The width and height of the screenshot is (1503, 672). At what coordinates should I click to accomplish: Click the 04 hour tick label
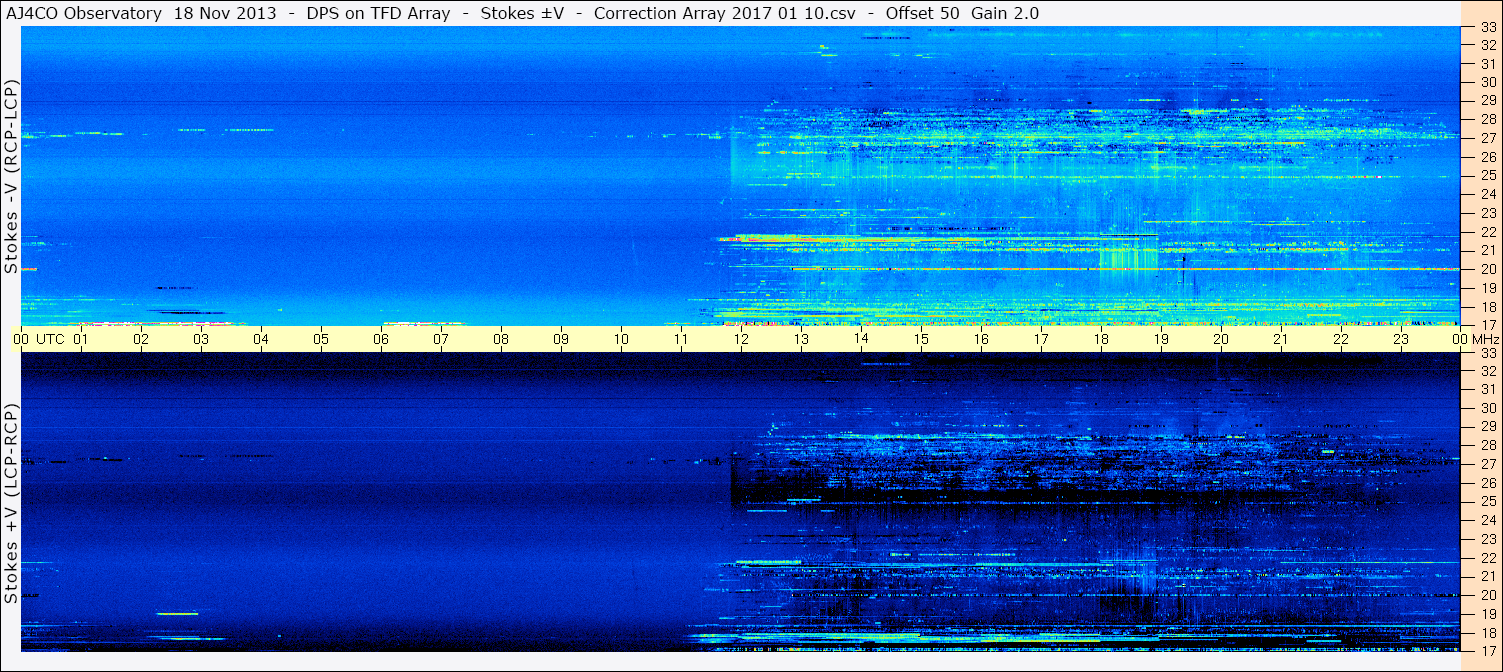click(261, 339)
